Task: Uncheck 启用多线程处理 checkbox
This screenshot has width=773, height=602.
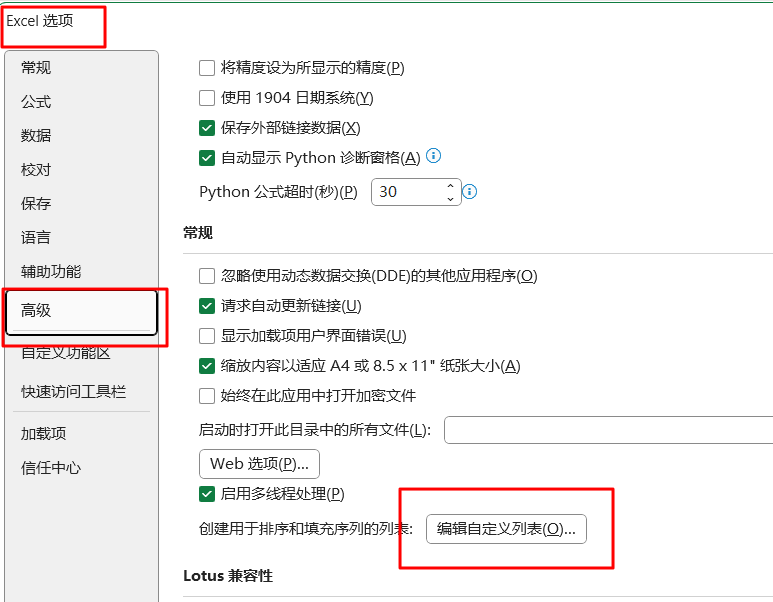Action: coord(207,494)
